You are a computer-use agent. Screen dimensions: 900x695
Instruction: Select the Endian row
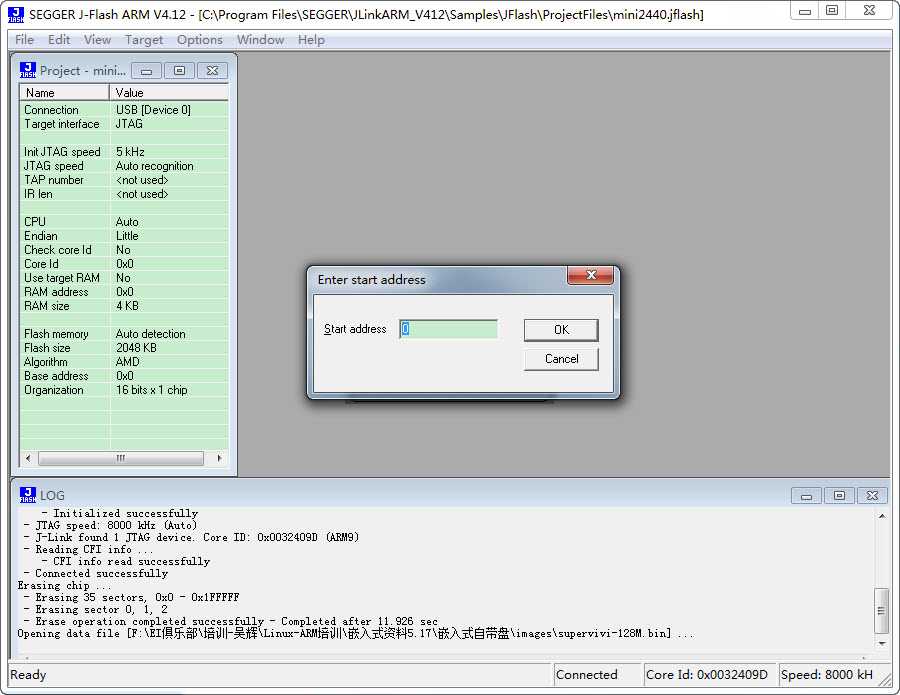point(124,236)
